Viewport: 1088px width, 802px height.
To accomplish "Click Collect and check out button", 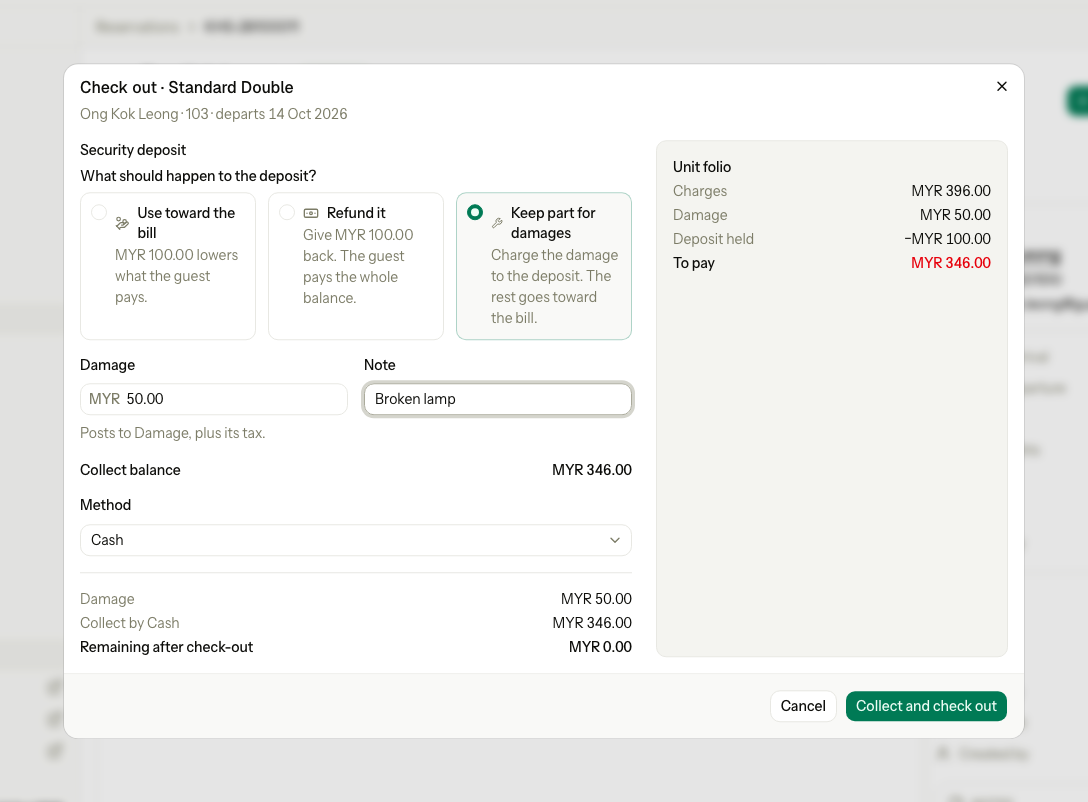I will click(x=926, y=706).
